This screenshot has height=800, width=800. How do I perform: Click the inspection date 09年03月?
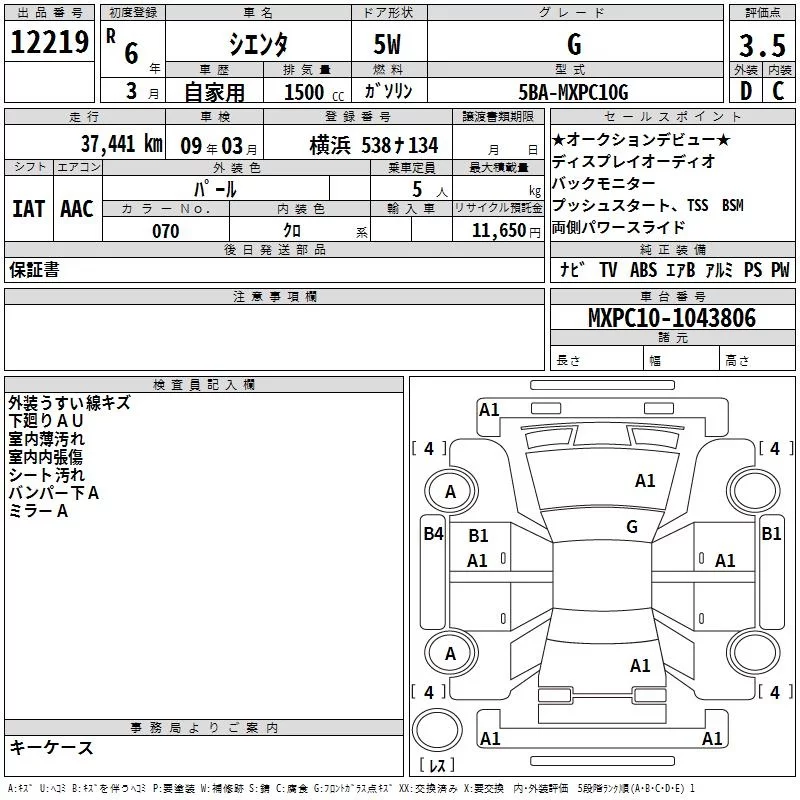219,146
